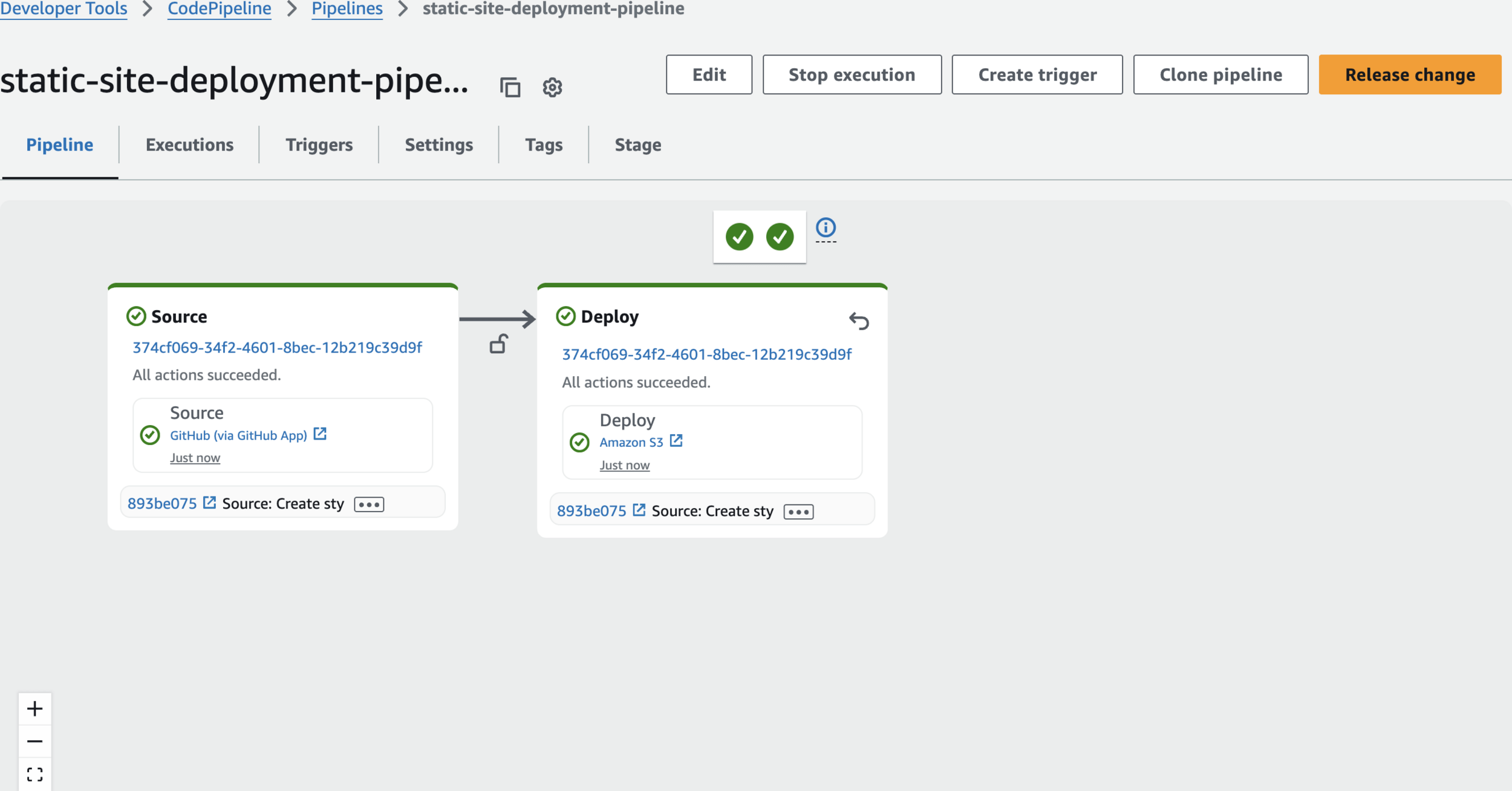The width and height of the screenshot is (1512, 791).
Task: Click the Stop execution button
Action: 852,75
